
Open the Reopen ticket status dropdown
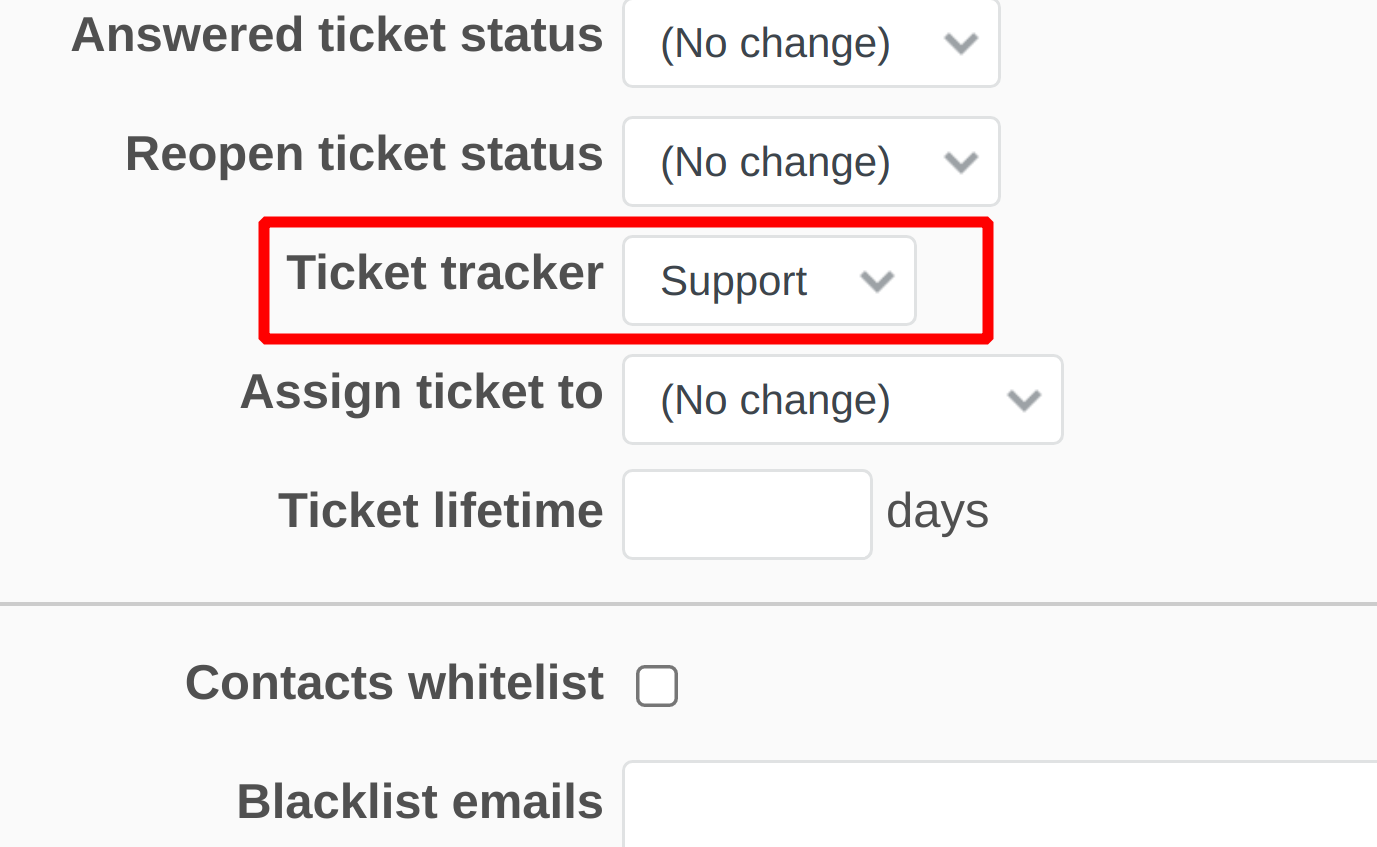coord(810,161)
